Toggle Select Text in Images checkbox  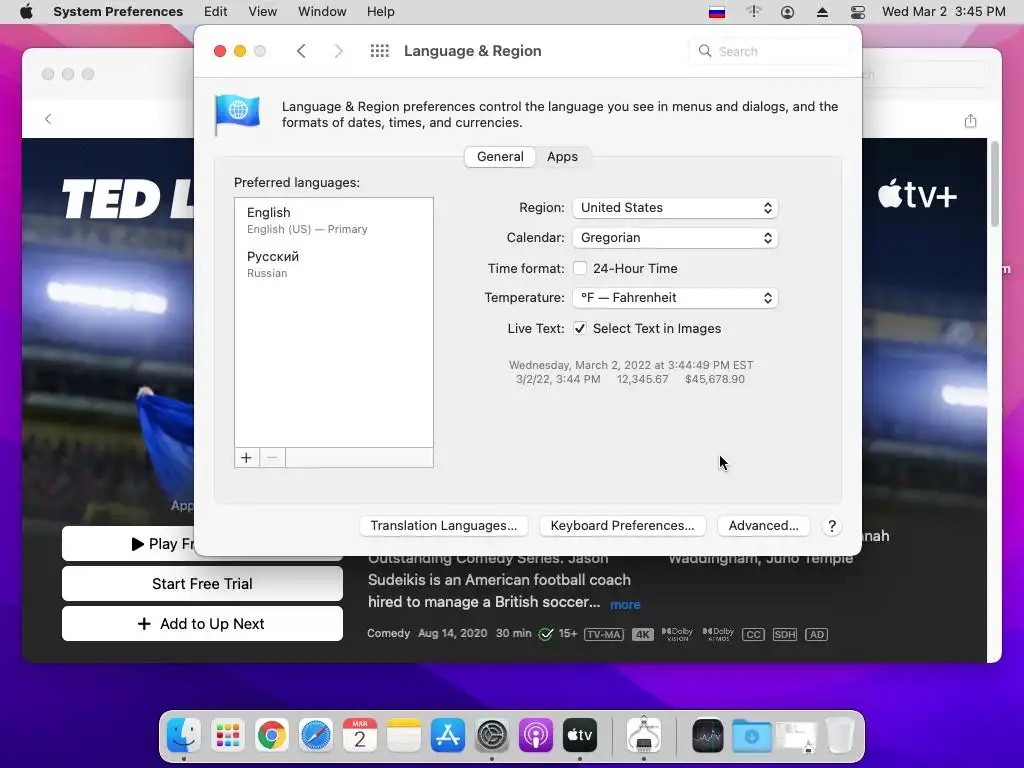580,328
